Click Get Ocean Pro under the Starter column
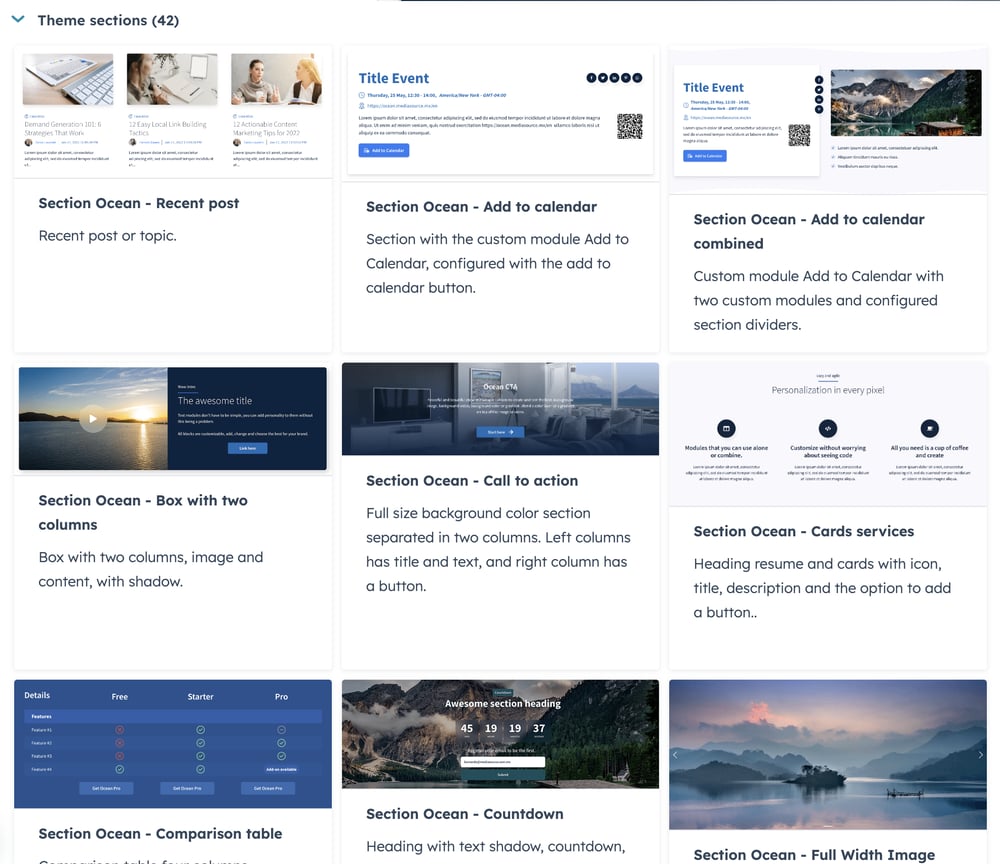Image resolution: width=1000 pixels, height=864 pixels. point(187,788)
